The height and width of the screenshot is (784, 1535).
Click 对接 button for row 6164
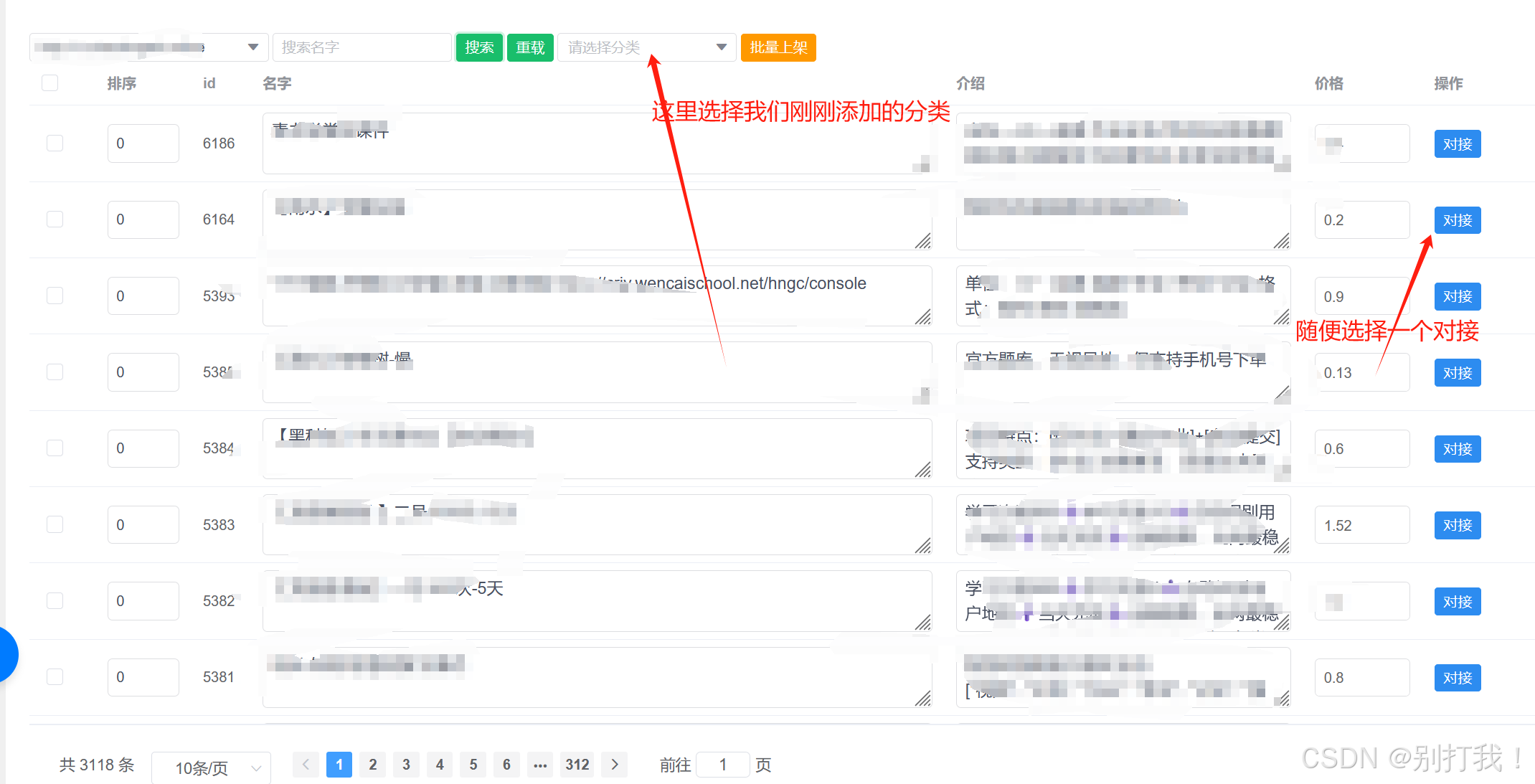point(1457,220)
